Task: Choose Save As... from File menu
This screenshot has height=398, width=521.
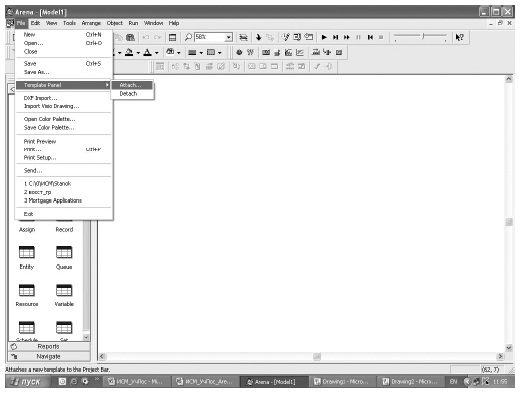Action: point(63,72)
